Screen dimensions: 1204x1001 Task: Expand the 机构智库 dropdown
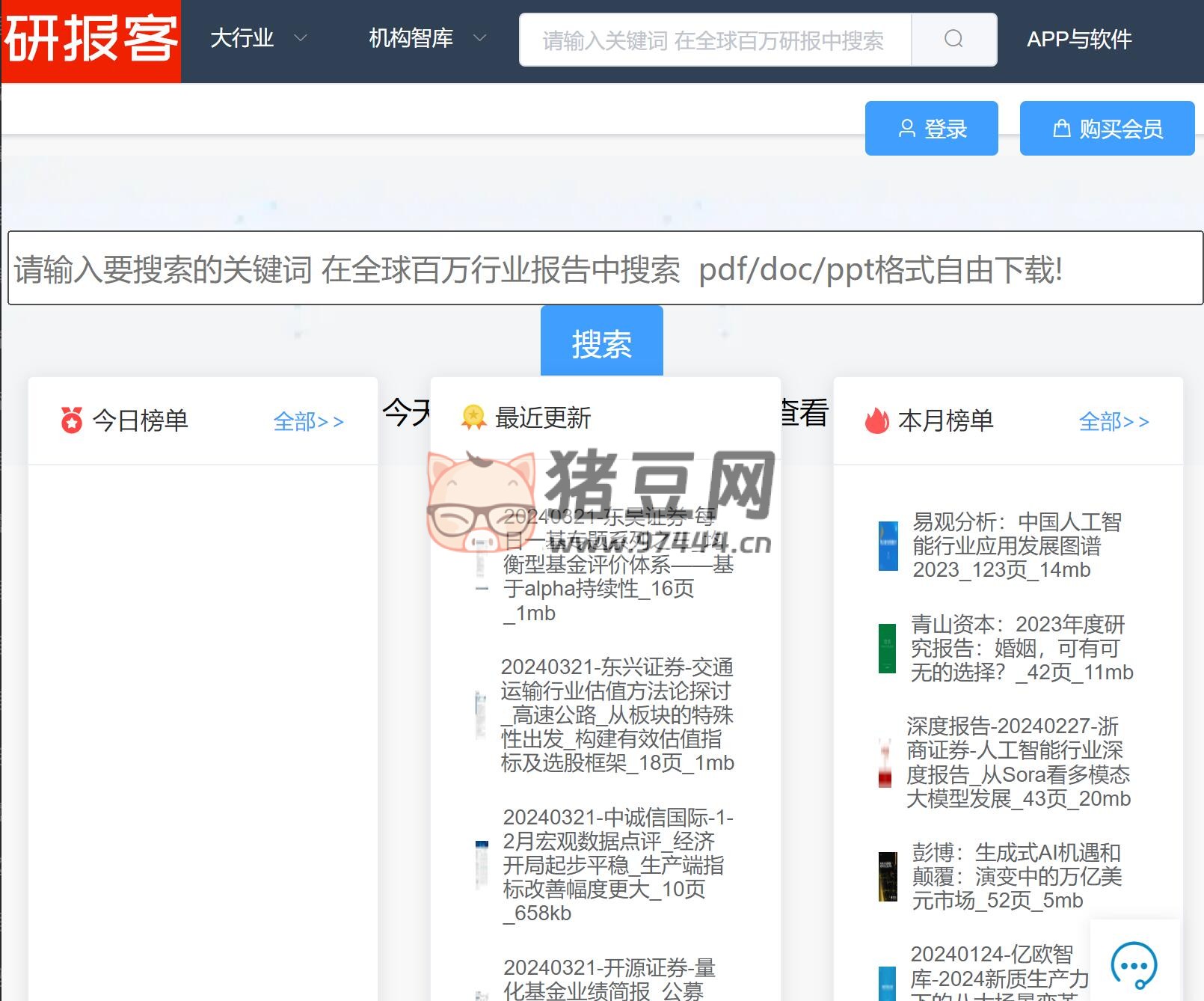tap(410, 38)
